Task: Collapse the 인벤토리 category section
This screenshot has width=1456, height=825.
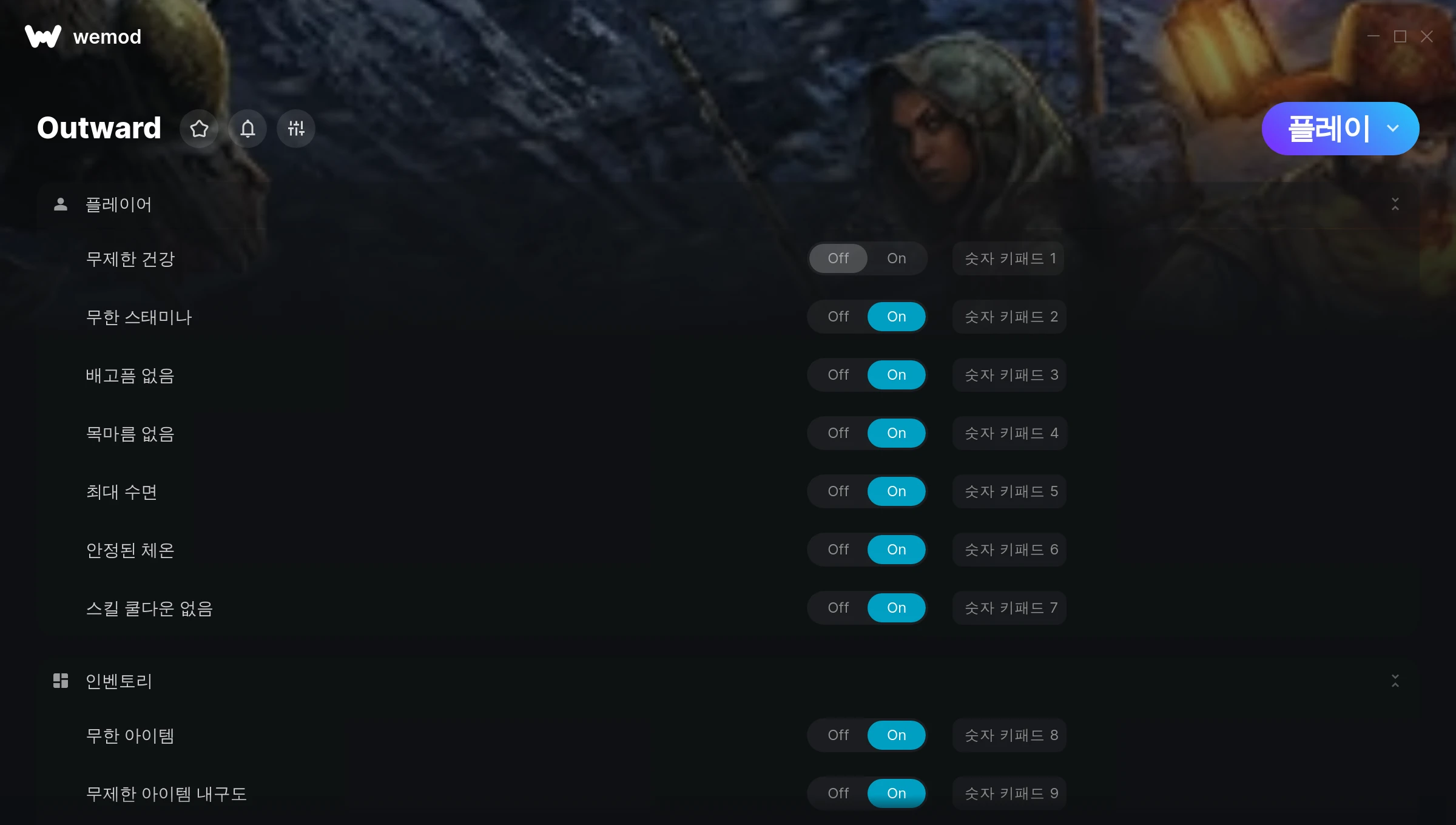Action: coord(1395,681)
